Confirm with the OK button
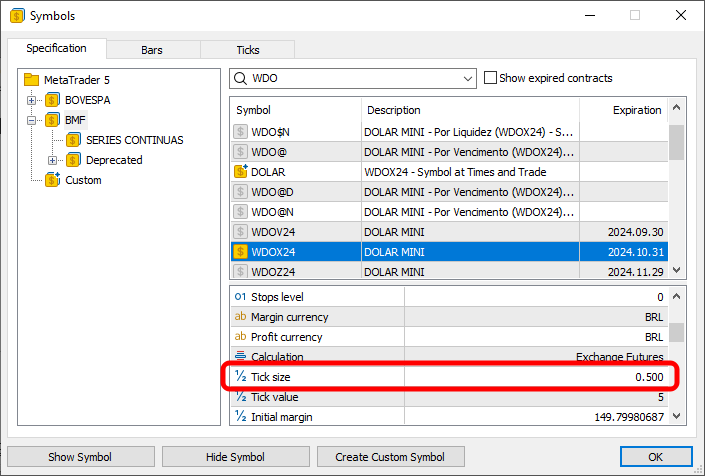 pyautogui.click(x=656, y=457)
